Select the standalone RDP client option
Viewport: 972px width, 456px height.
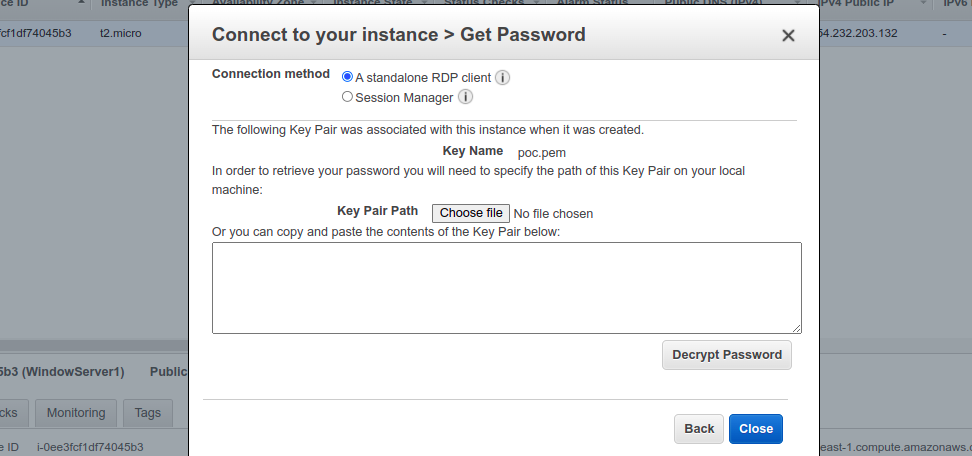pos(347,77)
